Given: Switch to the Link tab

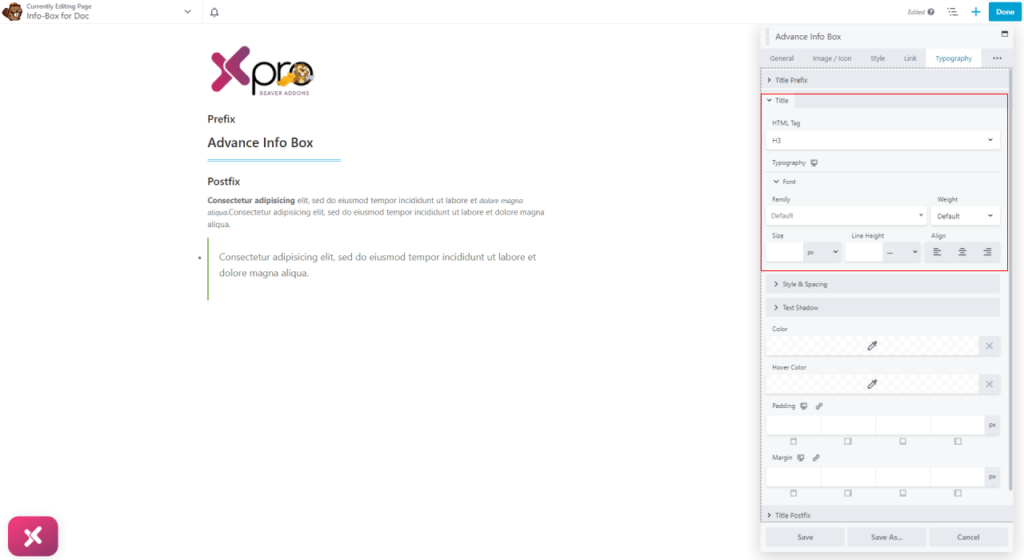Looking at the screenshot, I should coord(910,58).
